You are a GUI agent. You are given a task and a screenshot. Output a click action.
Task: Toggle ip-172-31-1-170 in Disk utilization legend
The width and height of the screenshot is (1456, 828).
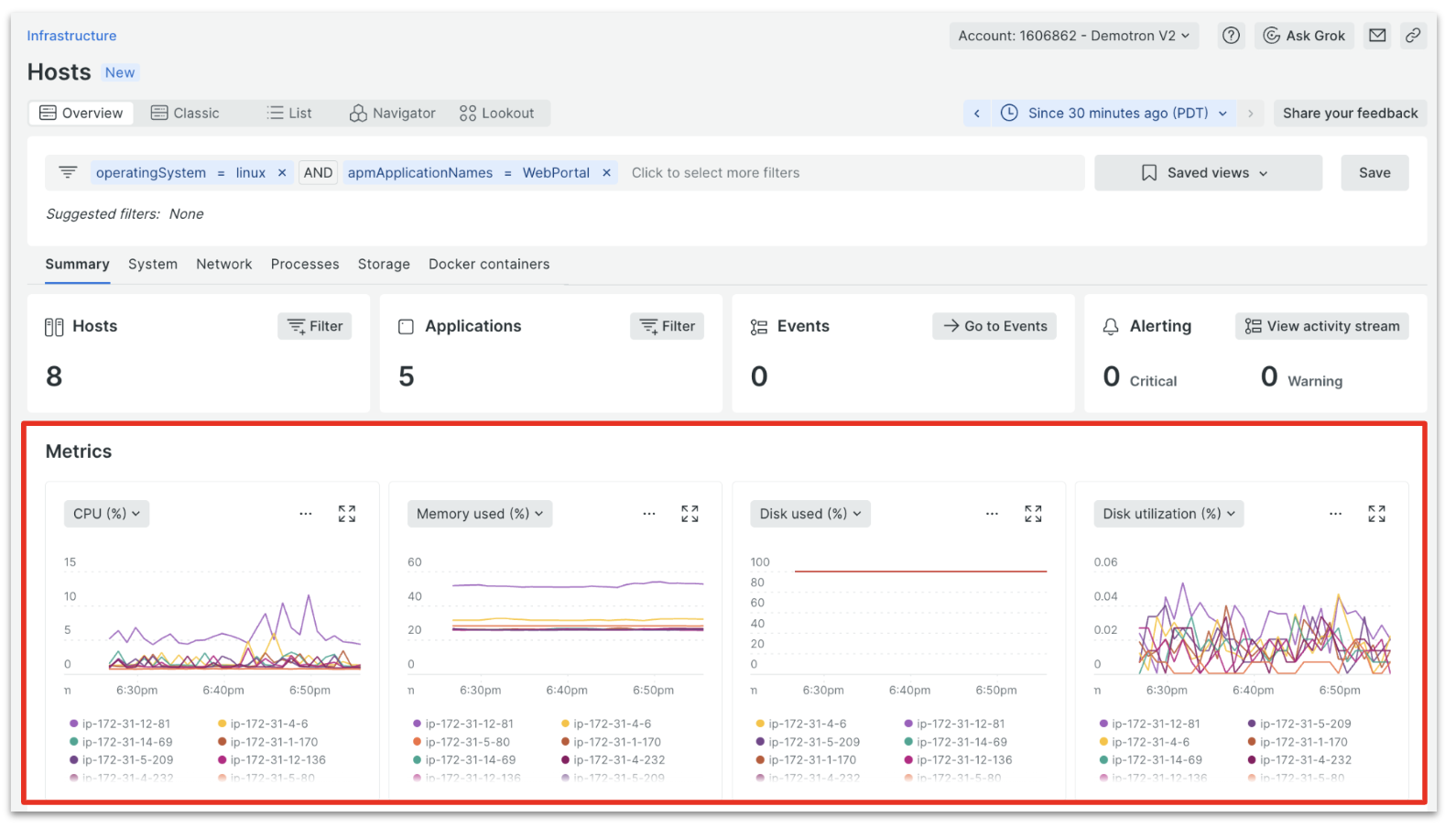pos(1298,743)
